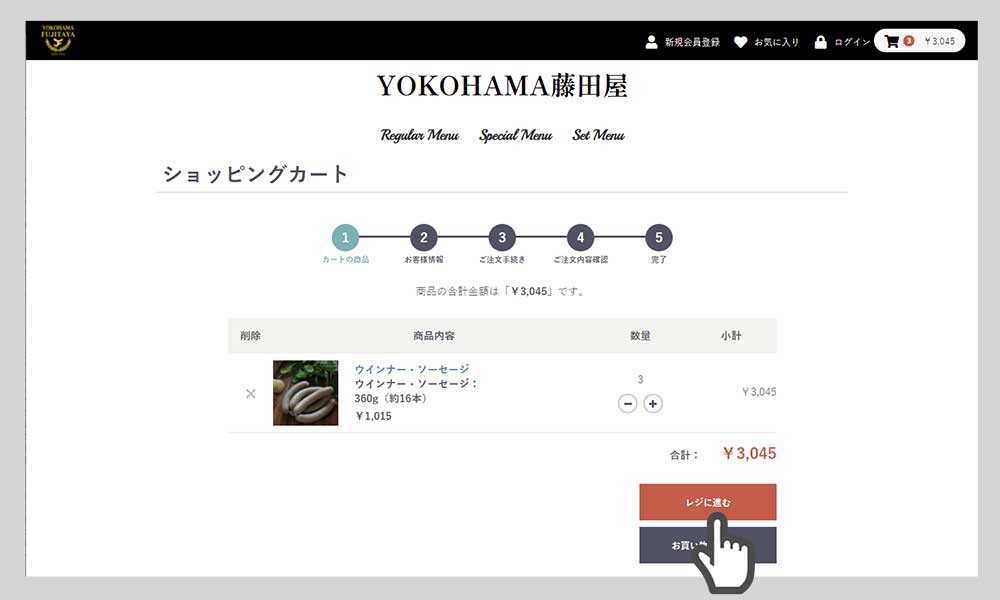Open the shopping cart icon in header
Image resolution: width=1000 pixels, height=600 pixels.
coord(892,41)
